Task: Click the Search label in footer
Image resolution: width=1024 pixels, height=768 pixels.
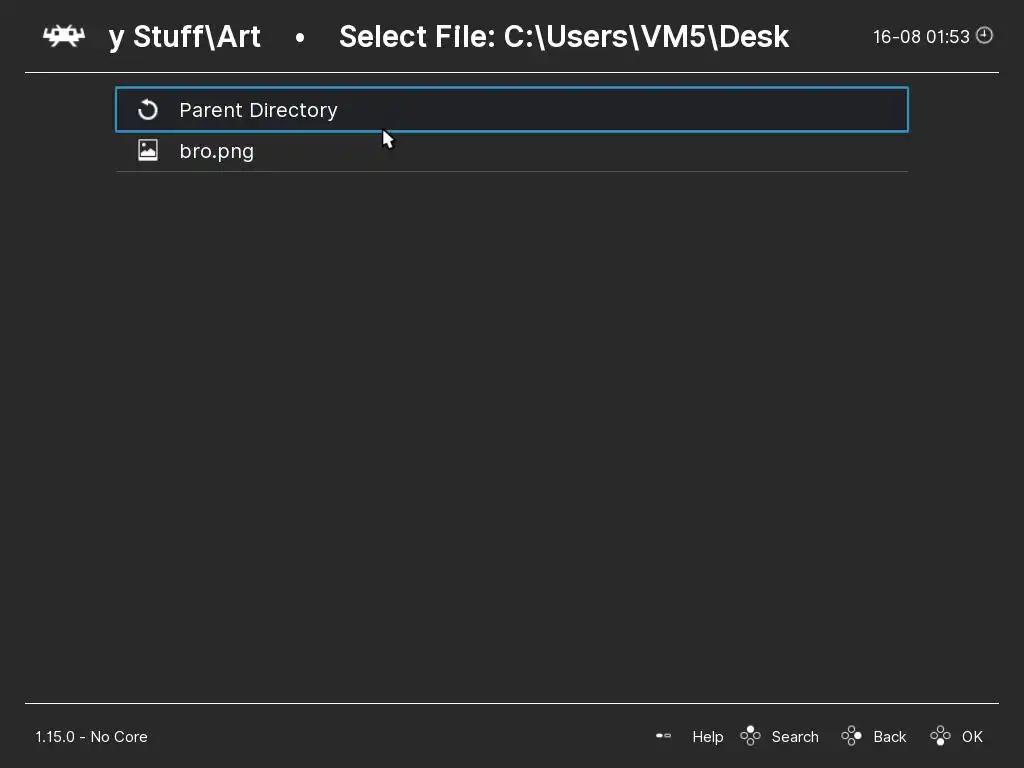Action: coord(795,737)
